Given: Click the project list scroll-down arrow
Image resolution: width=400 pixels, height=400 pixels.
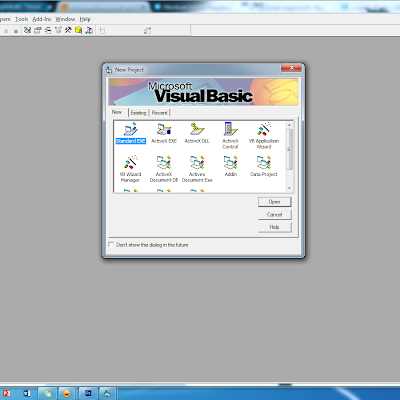Looking at the screenshot, I should pos(289,188).
